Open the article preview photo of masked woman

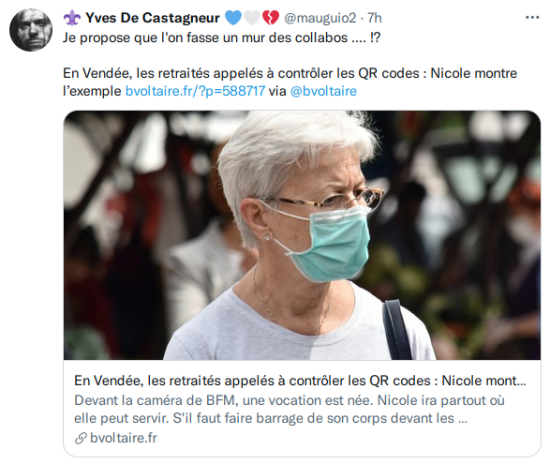pos(302,235)
